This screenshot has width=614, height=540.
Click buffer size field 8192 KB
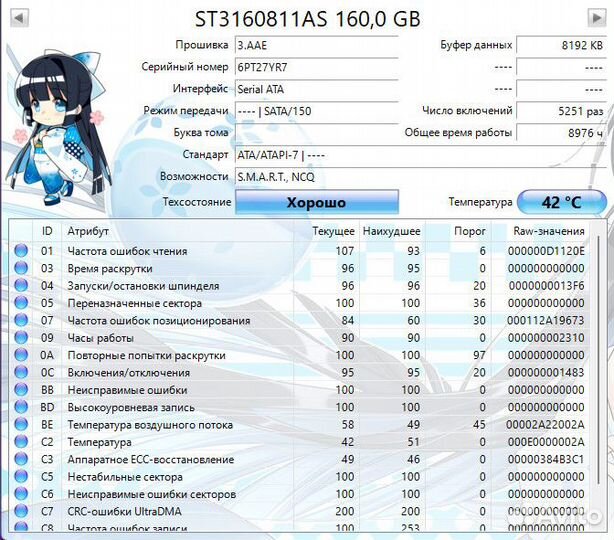[562, 45]
